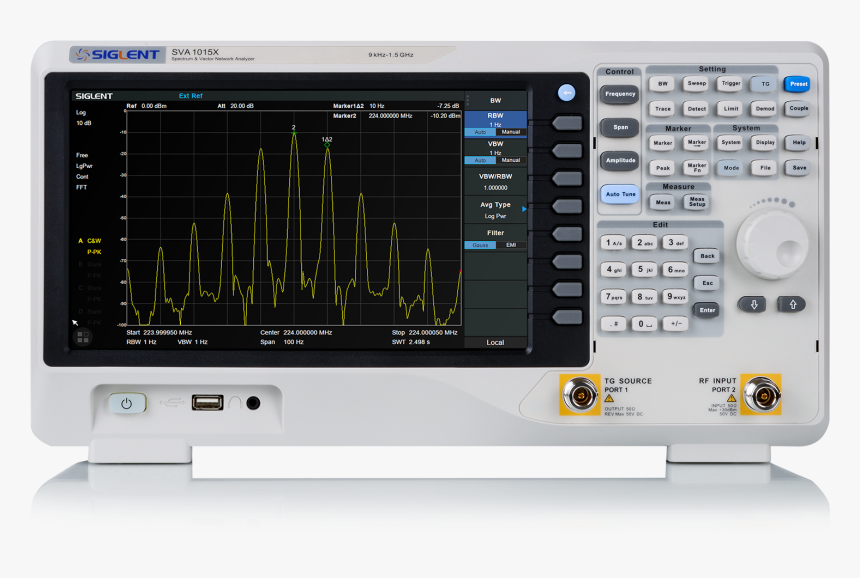860x578 pixels.
Task: Push the power button
Action: click(127, 404)
